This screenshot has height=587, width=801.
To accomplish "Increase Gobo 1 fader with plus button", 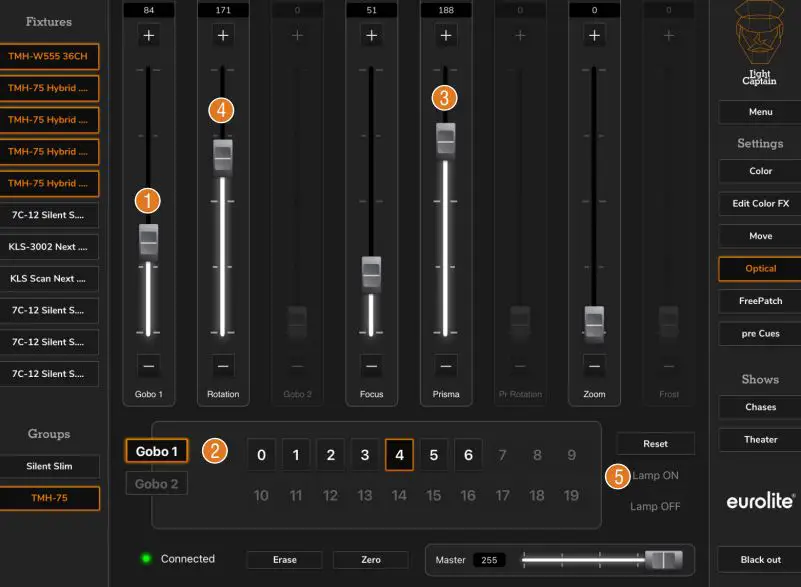I will click(x=149, y=35).
